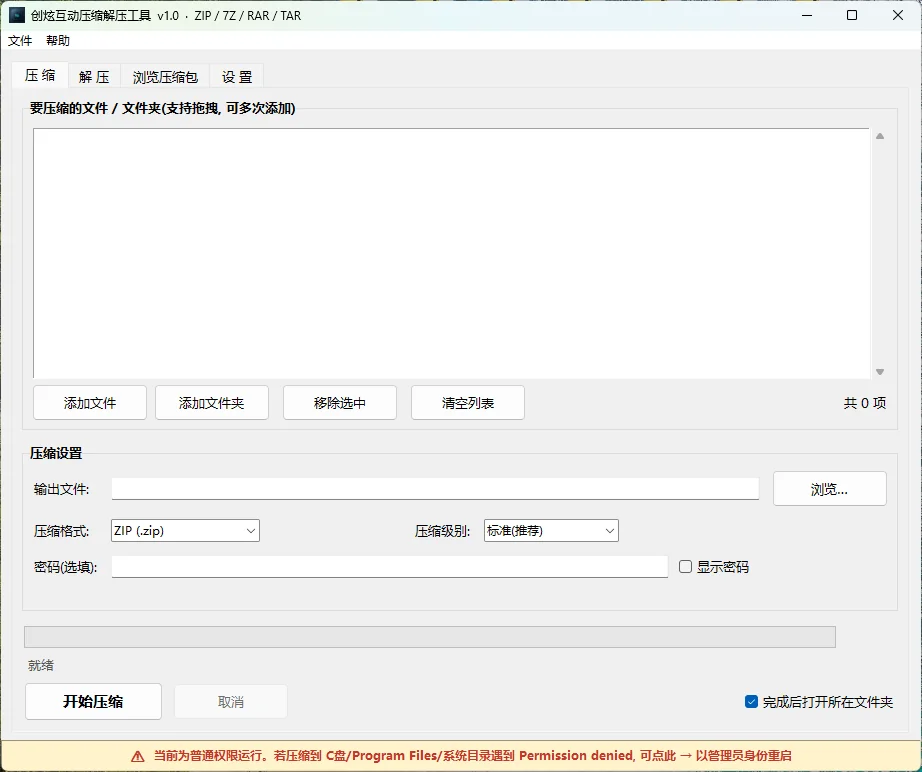Screen dimensions: 922x772
Task: Click the warning triangle icon in bottom banner
Action: pos(138,756)
